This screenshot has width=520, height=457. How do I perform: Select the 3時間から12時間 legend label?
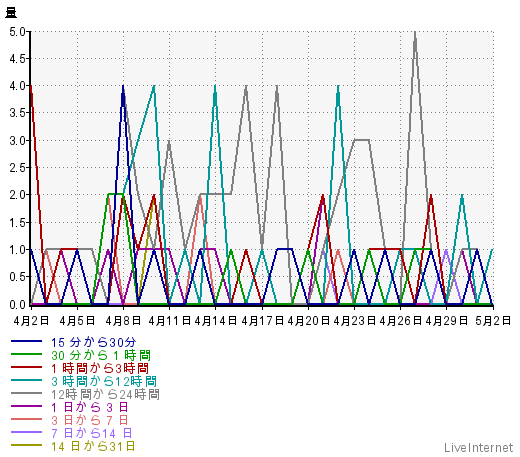click(104, 381)
